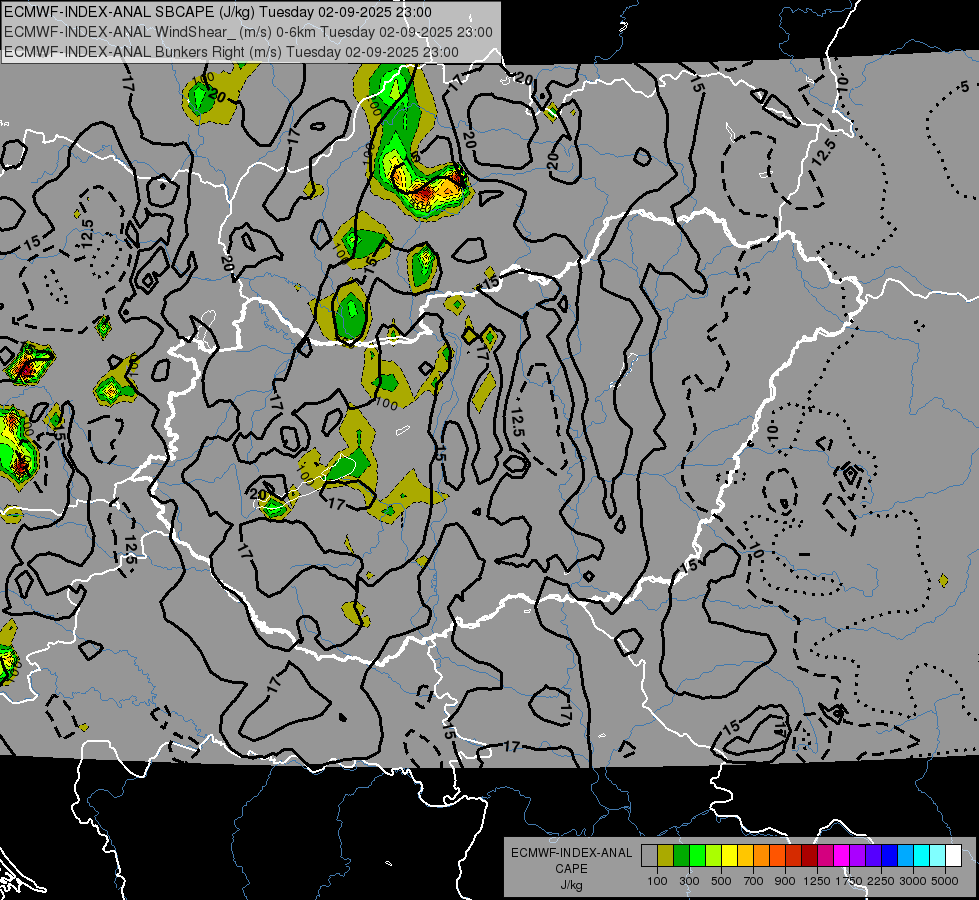The image size is (979, 900).
Task: Click the CAPE word in the legend
Action: point(571,869)
